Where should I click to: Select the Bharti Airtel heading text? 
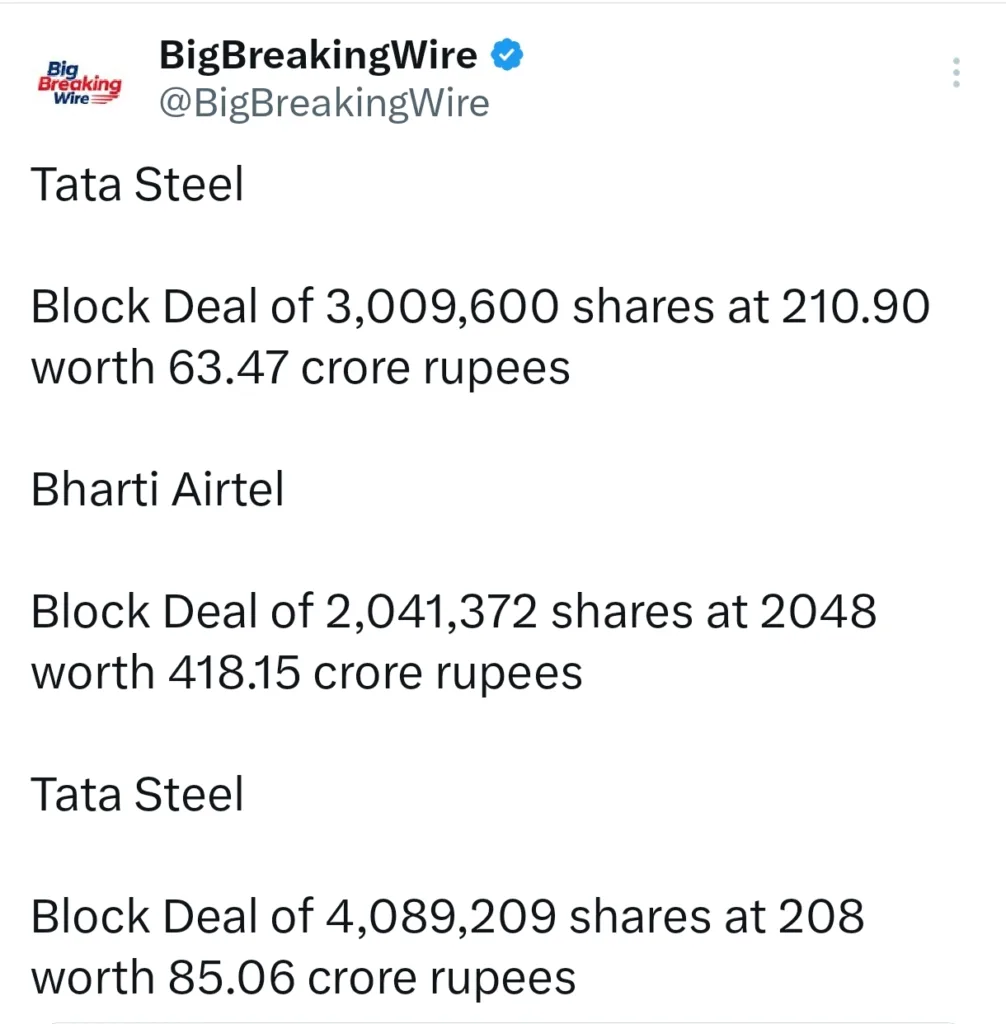click(x=157, y=489)
